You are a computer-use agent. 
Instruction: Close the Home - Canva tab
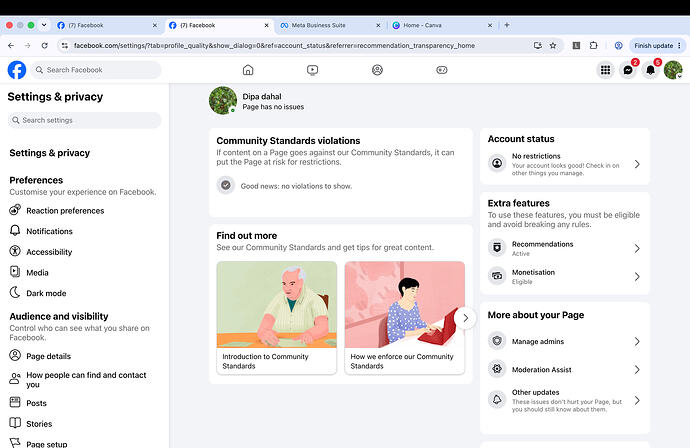490,26
